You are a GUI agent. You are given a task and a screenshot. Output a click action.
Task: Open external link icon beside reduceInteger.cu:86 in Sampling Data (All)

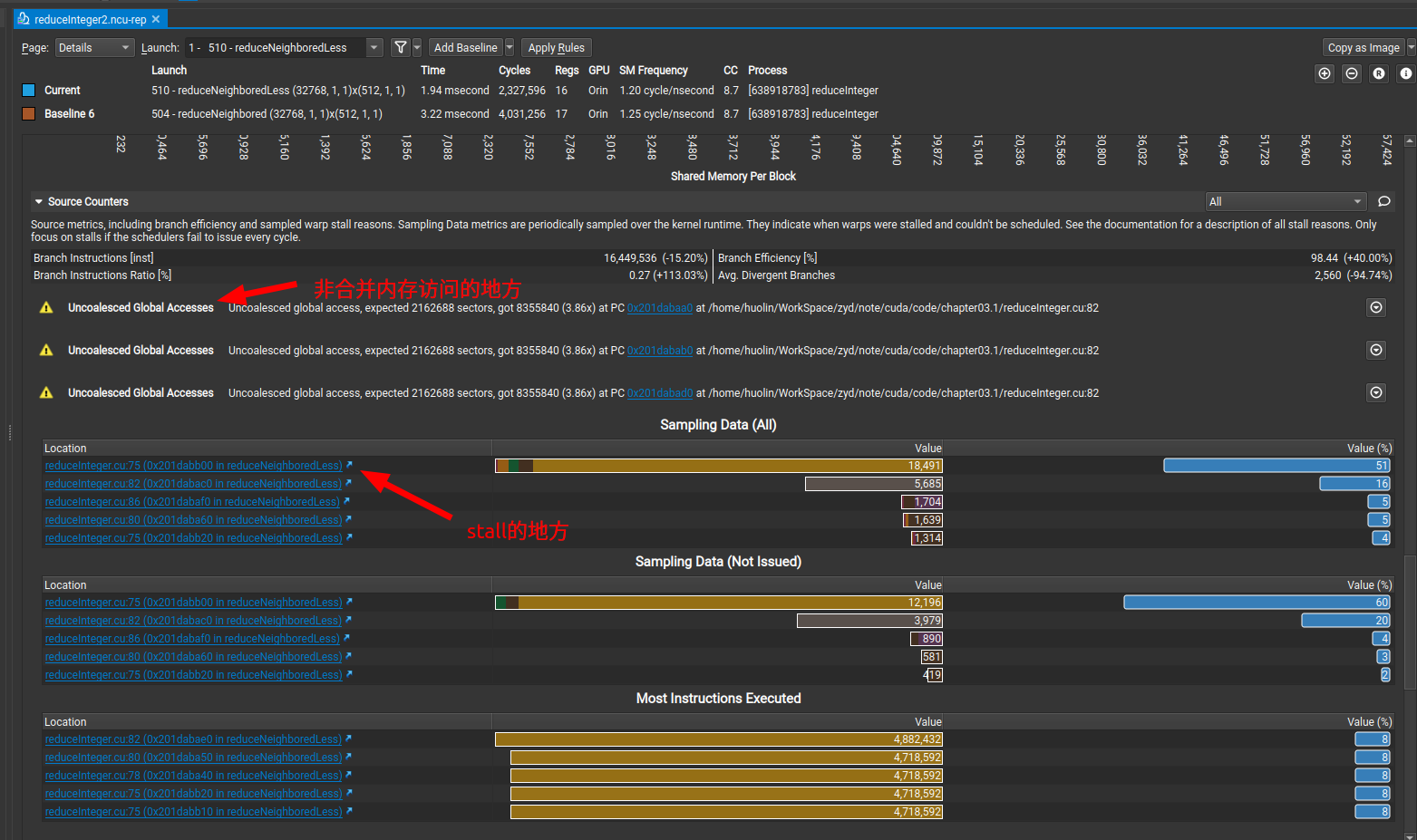[x=346, y=501]
